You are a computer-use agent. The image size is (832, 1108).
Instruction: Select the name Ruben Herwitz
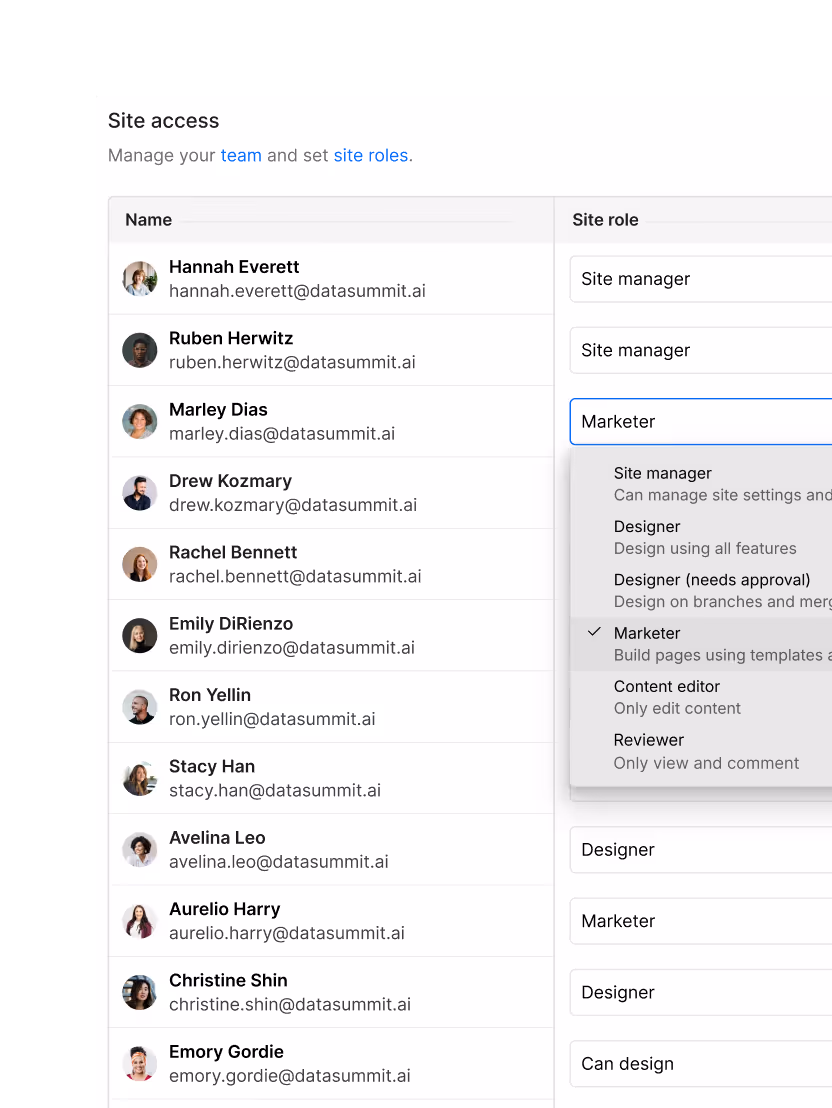point(231,338)
